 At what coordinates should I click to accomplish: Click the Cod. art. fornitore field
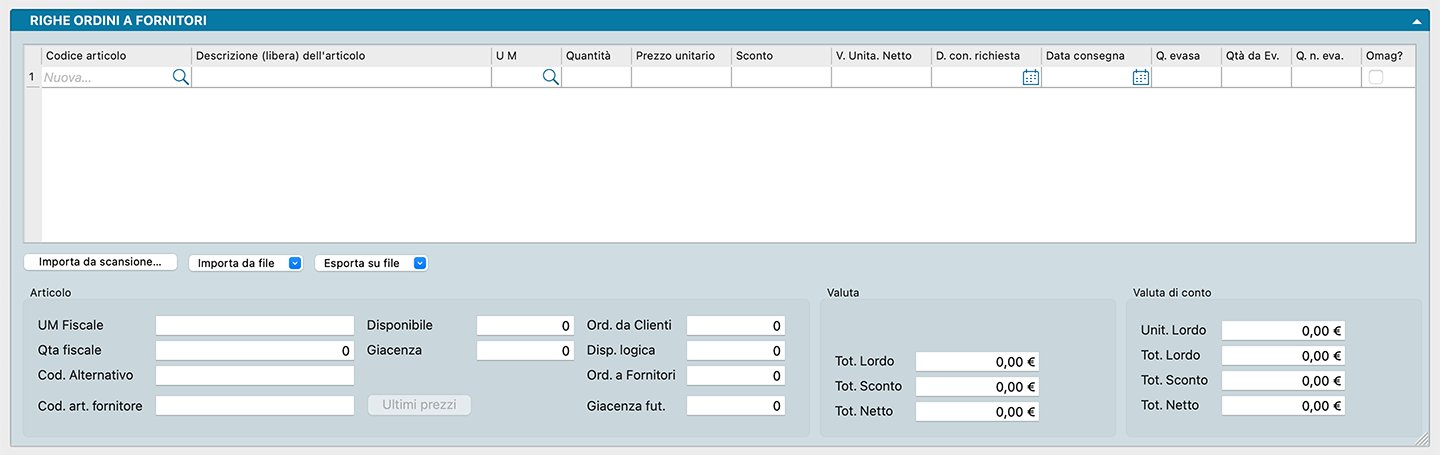(254, 405)
